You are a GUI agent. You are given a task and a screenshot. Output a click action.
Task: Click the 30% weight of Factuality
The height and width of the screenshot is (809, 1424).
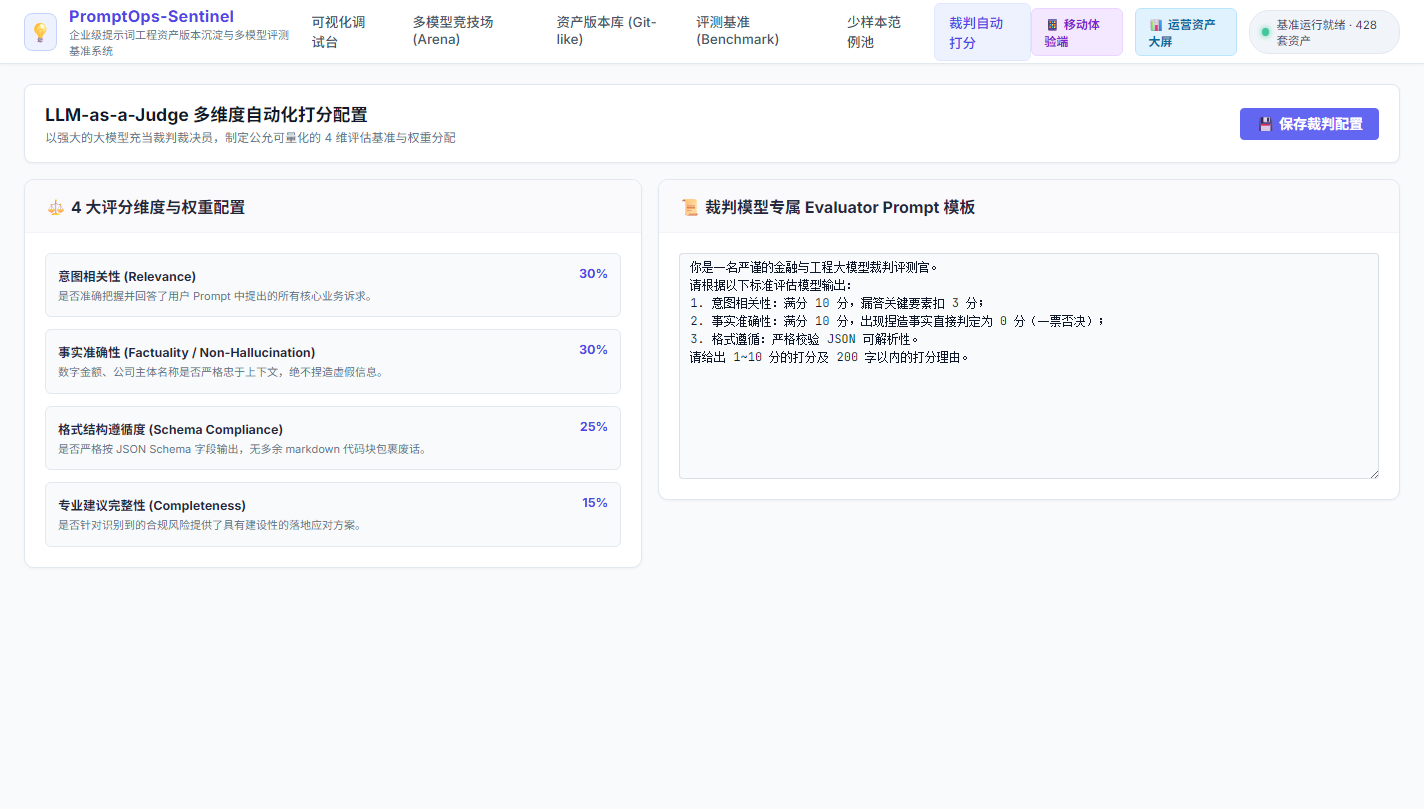click(593, 350)
